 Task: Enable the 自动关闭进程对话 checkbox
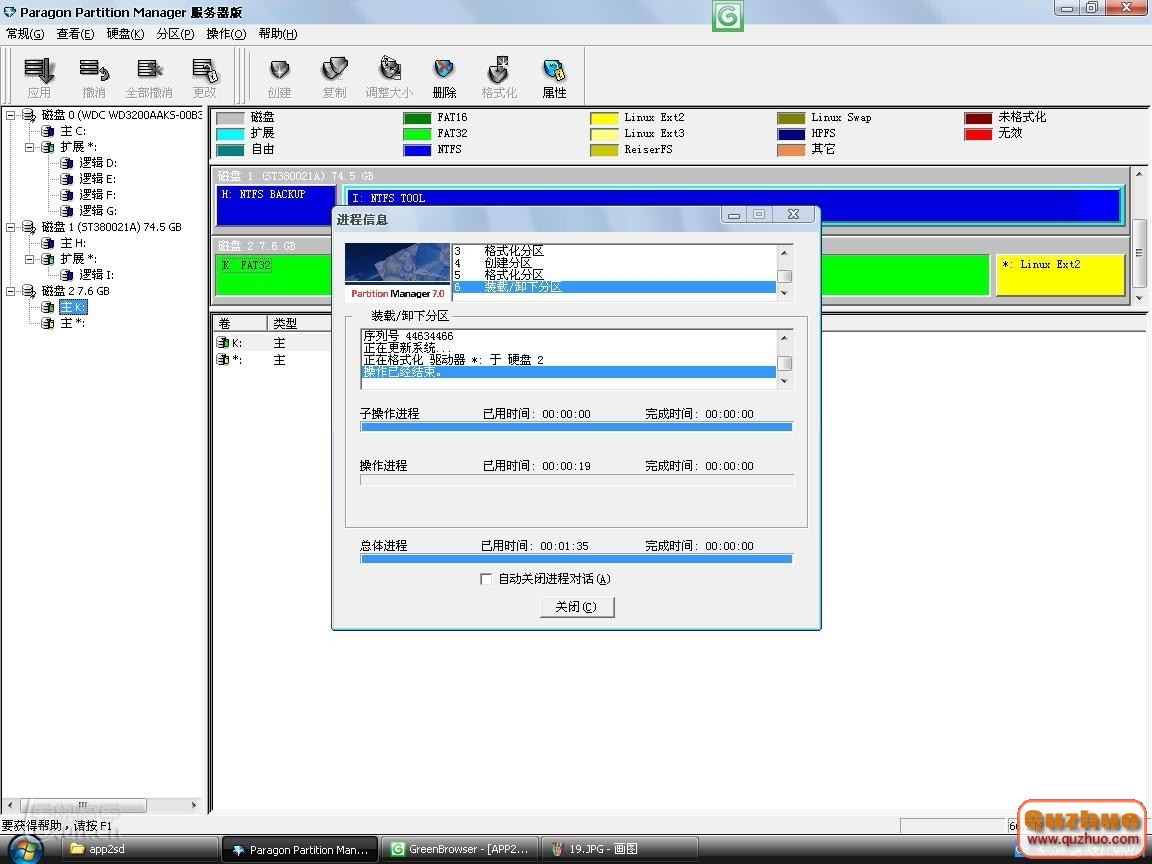[486, 579]
